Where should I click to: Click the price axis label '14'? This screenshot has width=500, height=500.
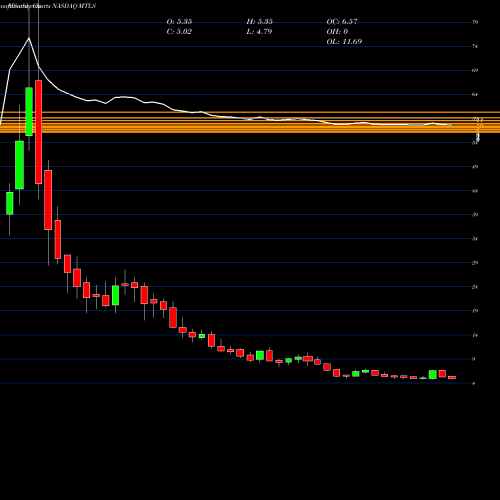tap(475, 335)
